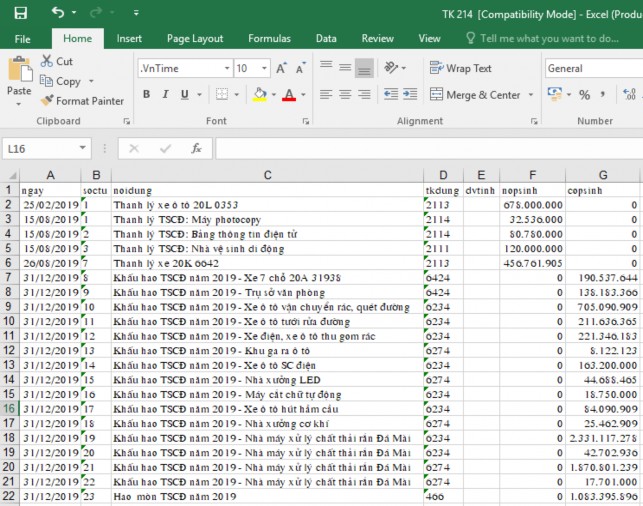Screen dimensions: 643x506
Task: Apply the yellow fill color
Action: (260, 95)
